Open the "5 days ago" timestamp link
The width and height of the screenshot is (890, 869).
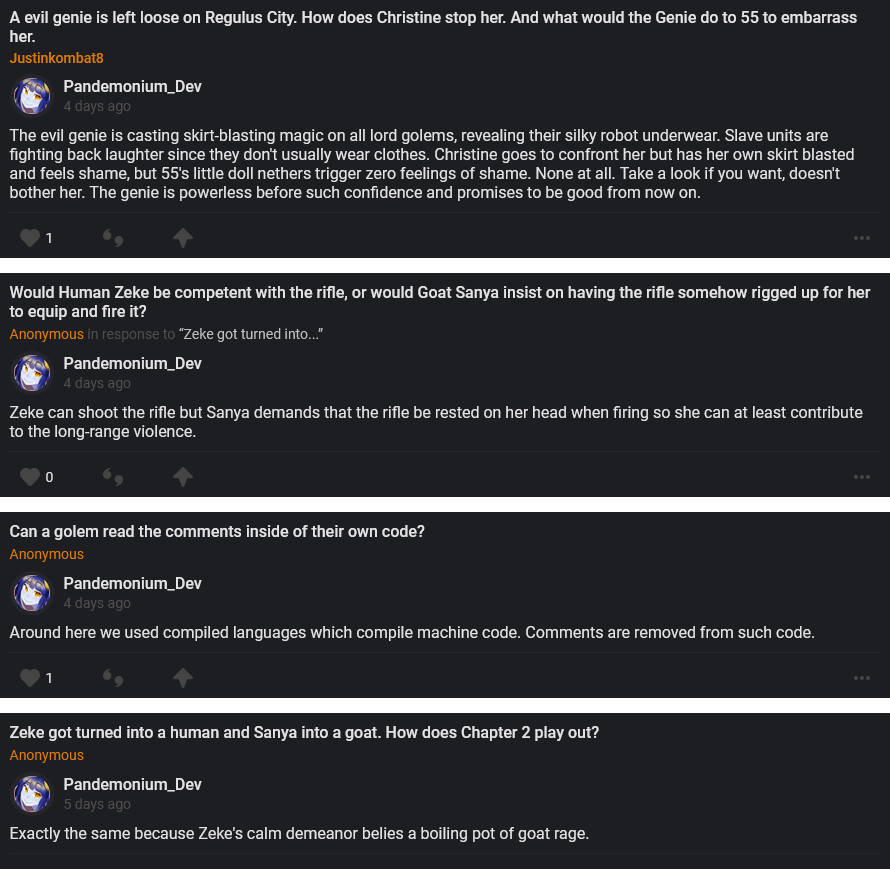pyautogui.click(x=97, y=804)
